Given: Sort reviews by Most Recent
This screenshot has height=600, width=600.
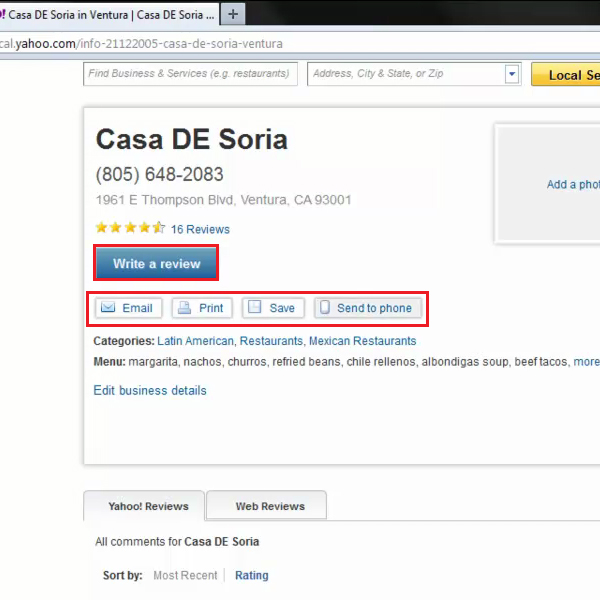Looking at the screenshot, I should click(x=185, y=575).
